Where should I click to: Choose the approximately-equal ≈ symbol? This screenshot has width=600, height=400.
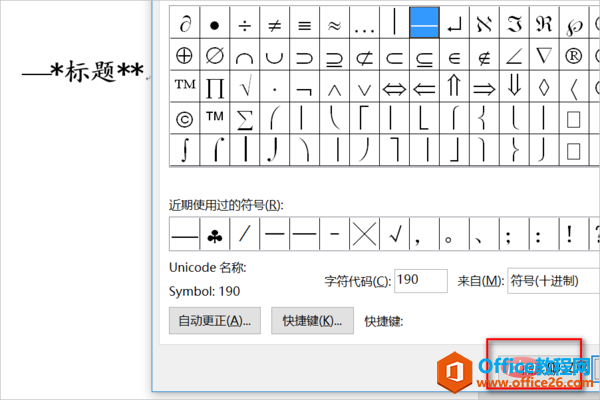(334, 22)
